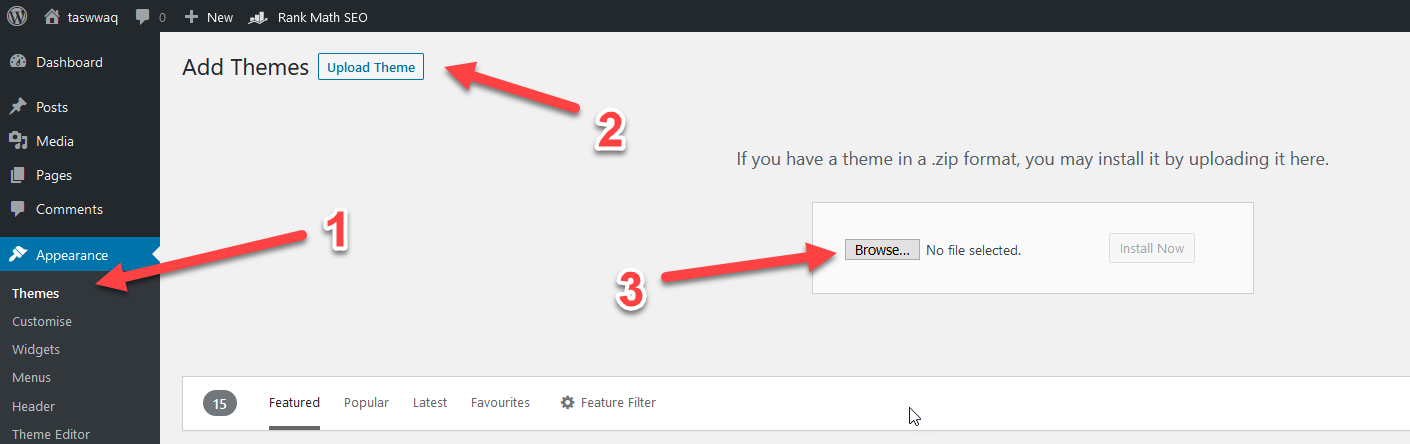Open Rank Math SEO menu icon

tap(258, 16)
